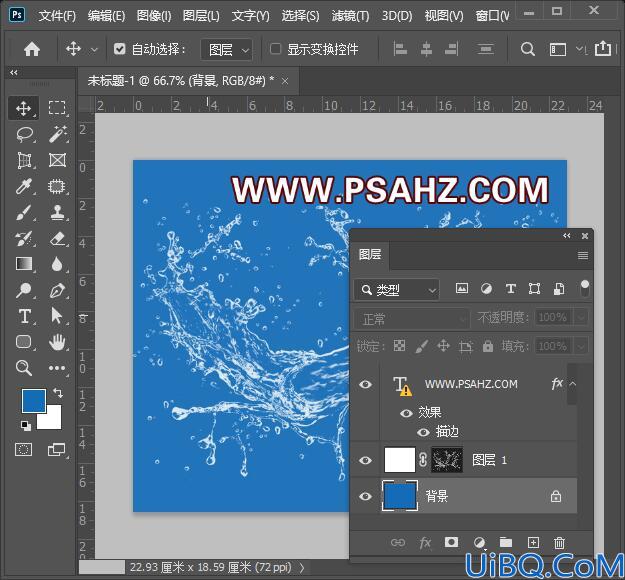Choose the Spot Healing patch tool

57,186
